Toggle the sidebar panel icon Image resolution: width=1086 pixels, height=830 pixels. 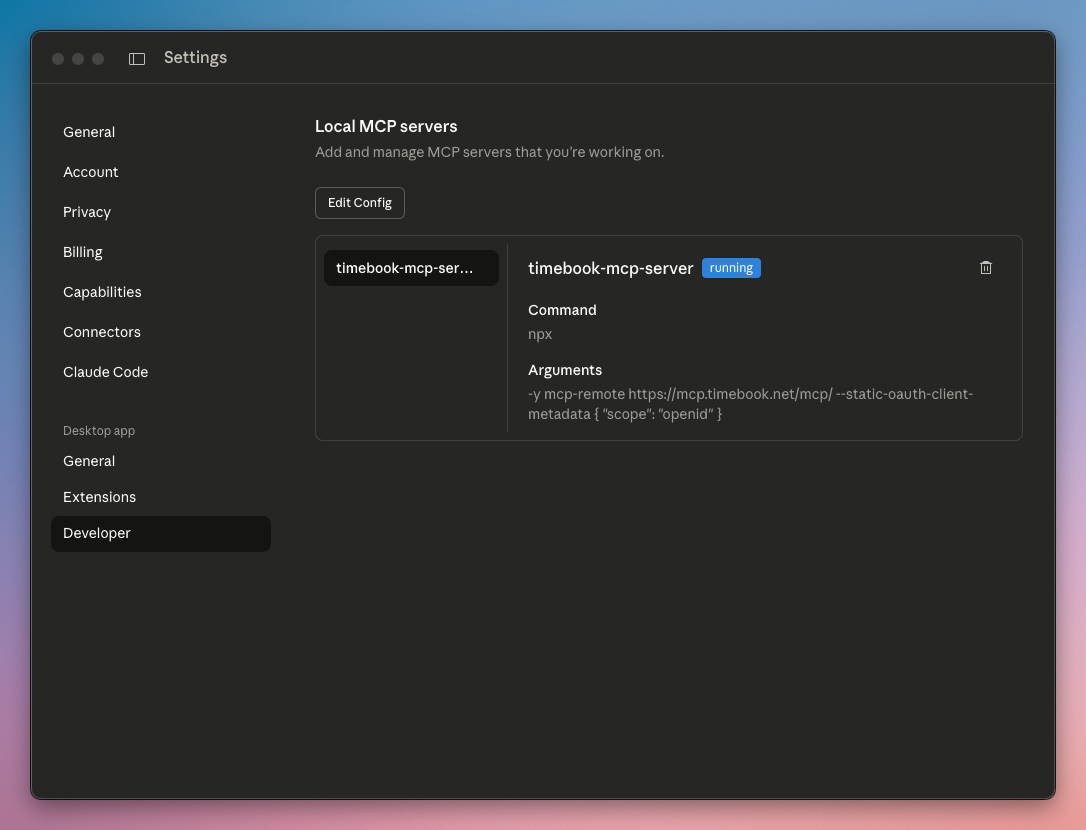137,59
